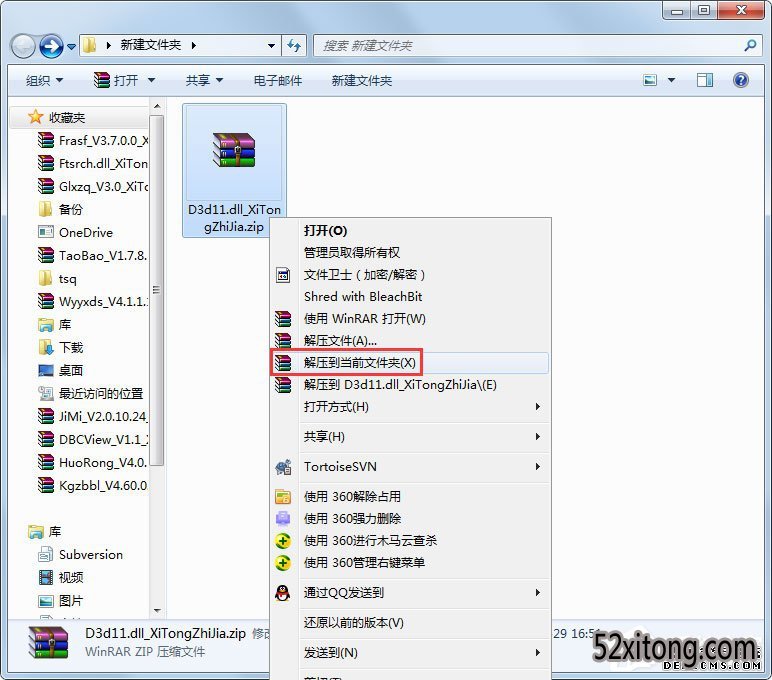The height and width of the screenshot is (680, 772).
Task: Open the 组织 toolbar menu
Action: (44, 80)
